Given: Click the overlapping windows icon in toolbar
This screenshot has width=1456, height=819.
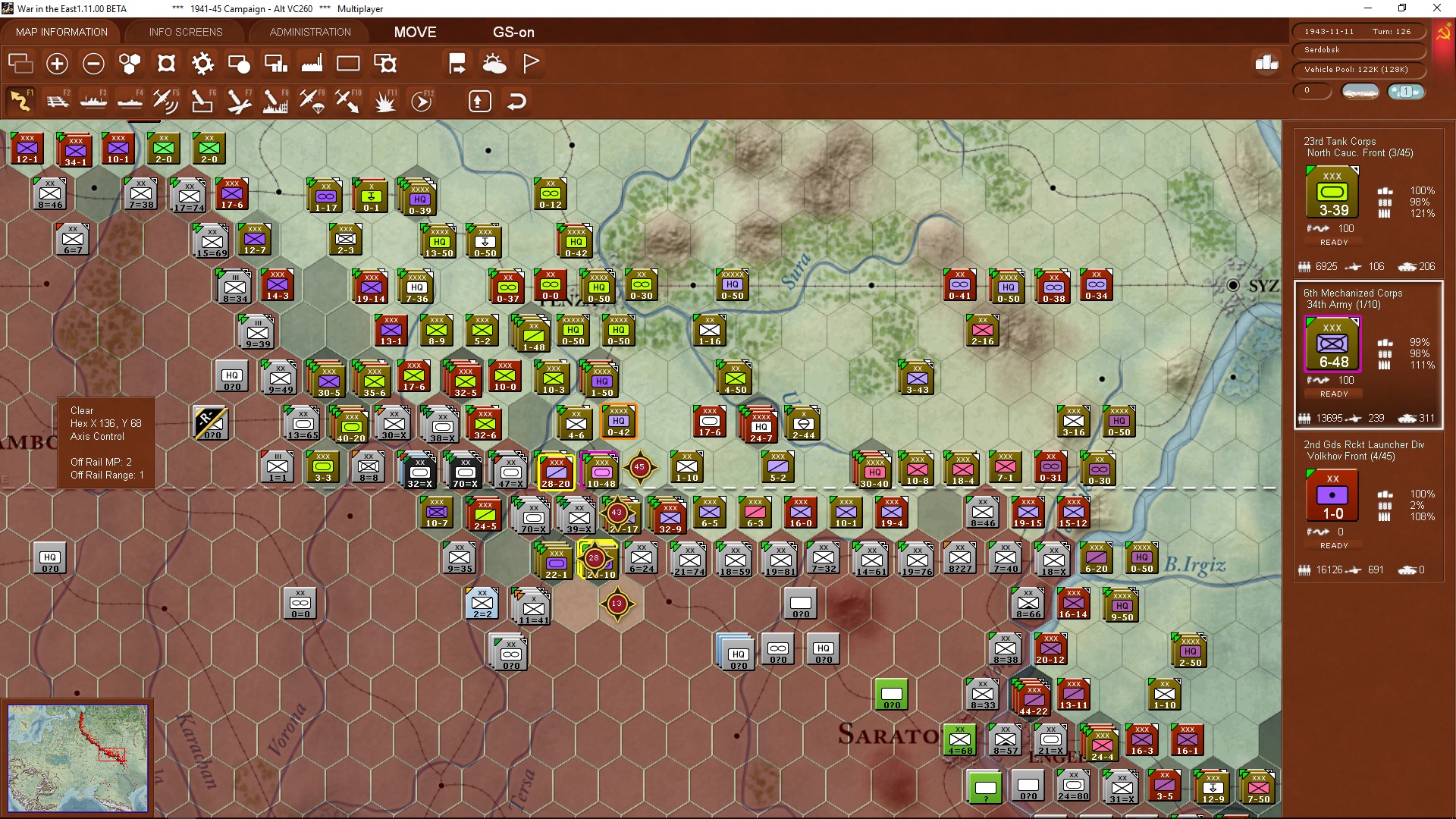Looking at the screenshot, I should [20, 64].
